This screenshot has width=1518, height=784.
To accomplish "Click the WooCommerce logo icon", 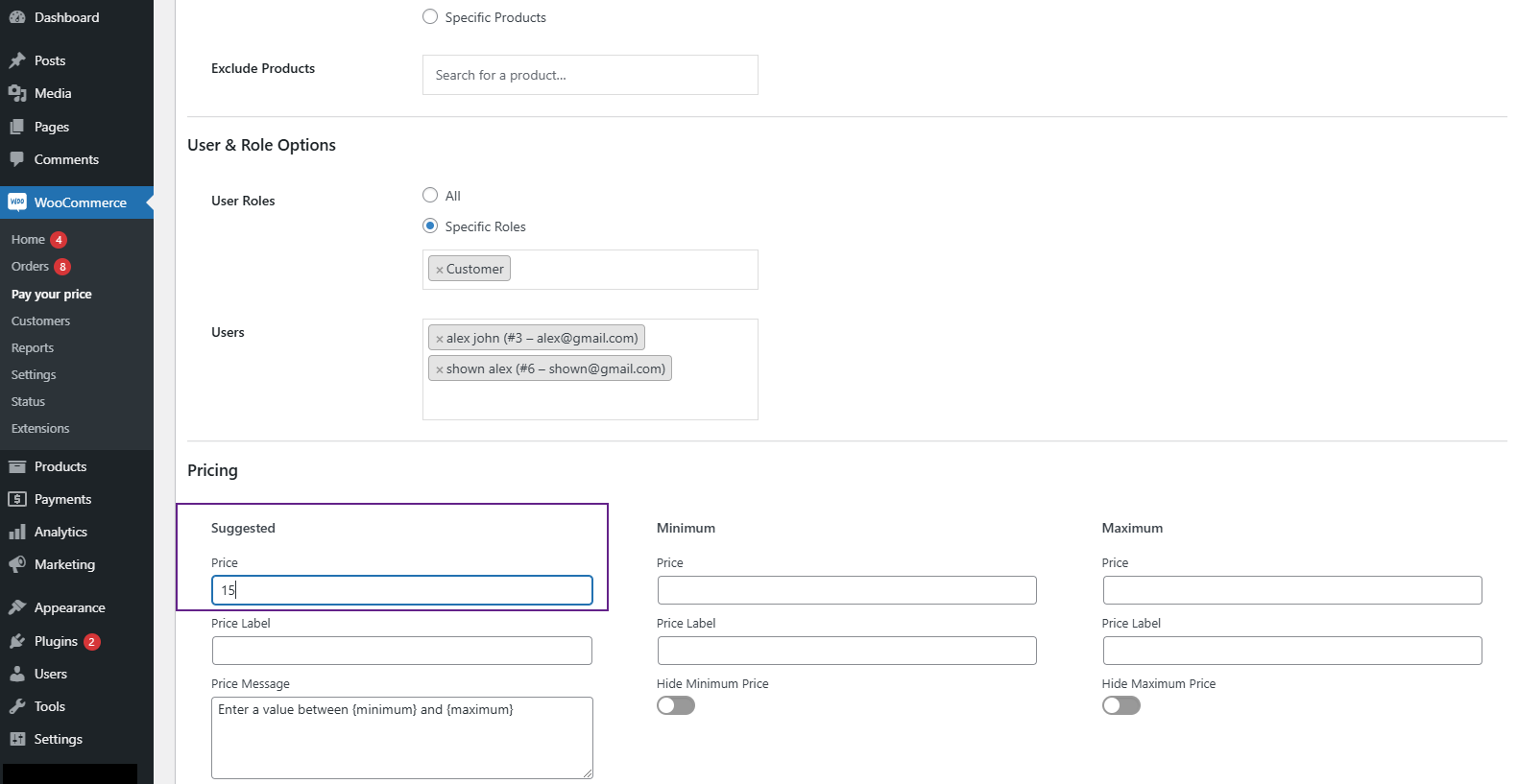I will (x=17, y=202).
